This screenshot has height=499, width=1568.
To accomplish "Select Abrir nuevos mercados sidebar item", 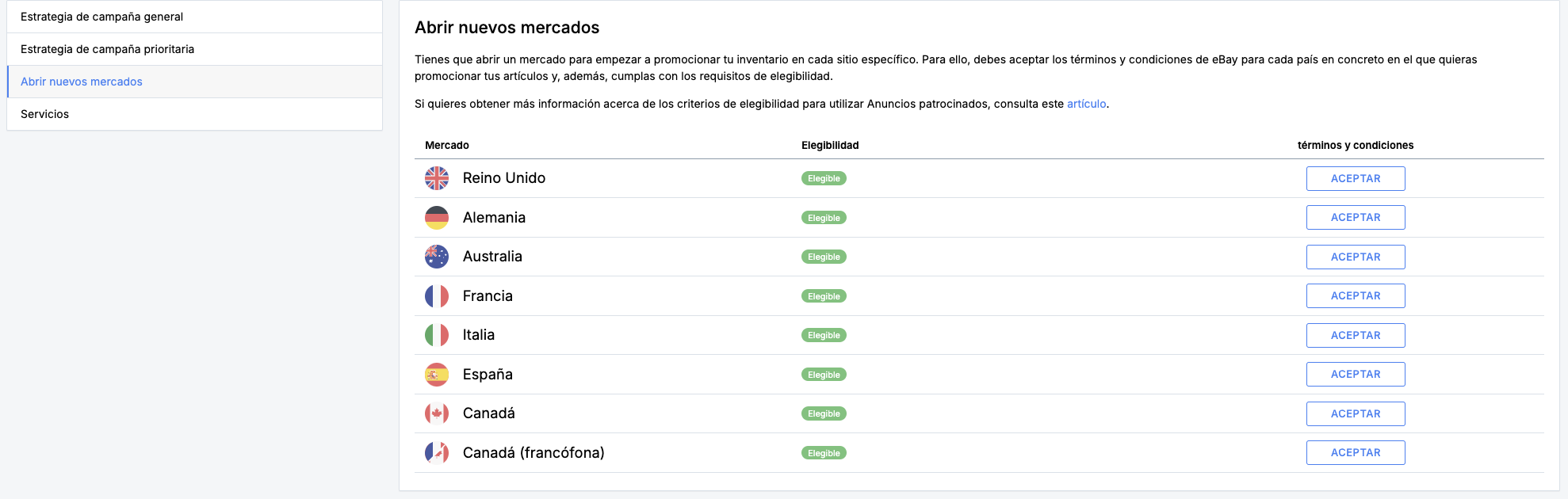I will (x=195, y=82).
